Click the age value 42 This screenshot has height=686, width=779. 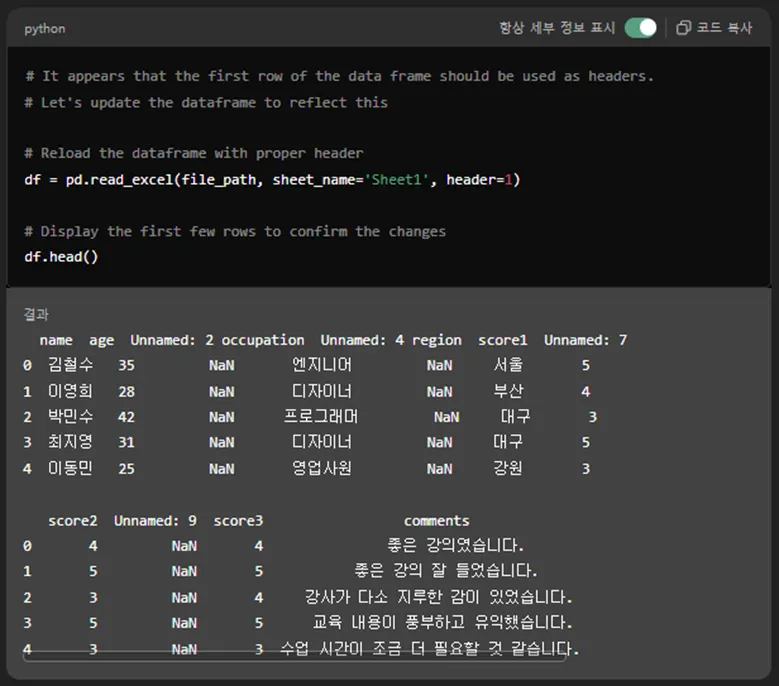point(126,417)
